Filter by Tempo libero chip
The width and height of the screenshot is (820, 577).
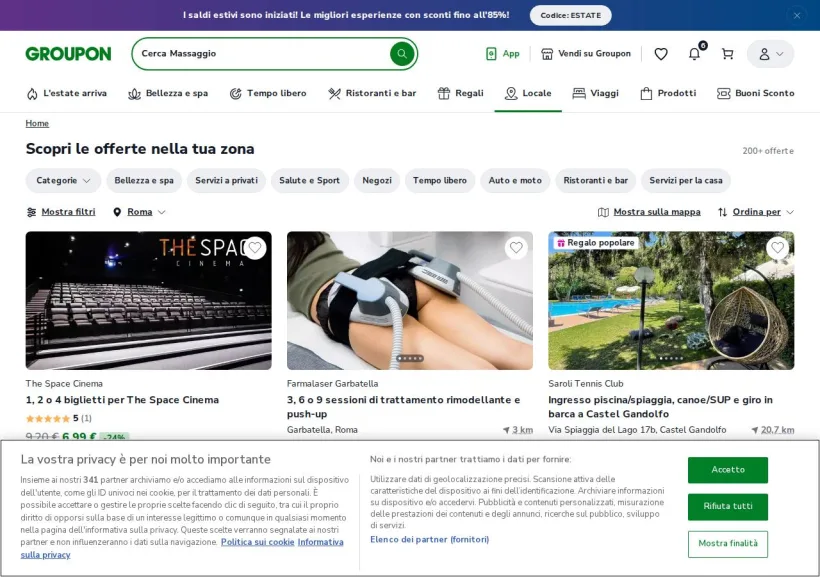tap(440, 180)
